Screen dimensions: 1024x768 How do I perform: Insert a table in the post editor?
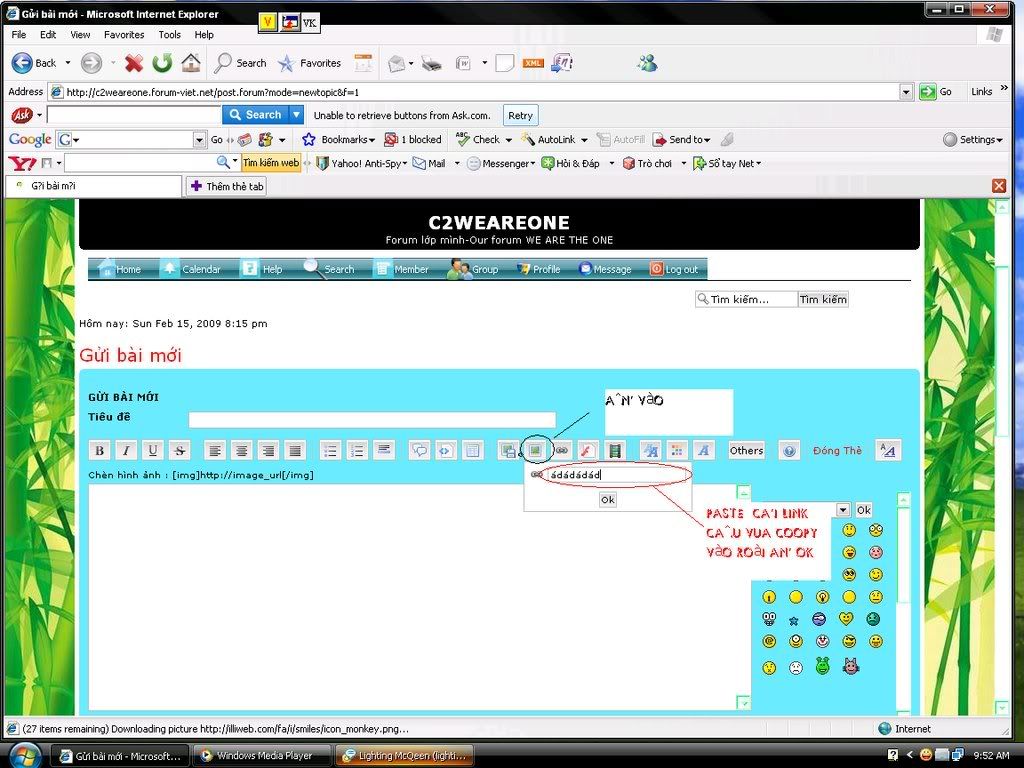pyautogui.click(x=473, y=450)
